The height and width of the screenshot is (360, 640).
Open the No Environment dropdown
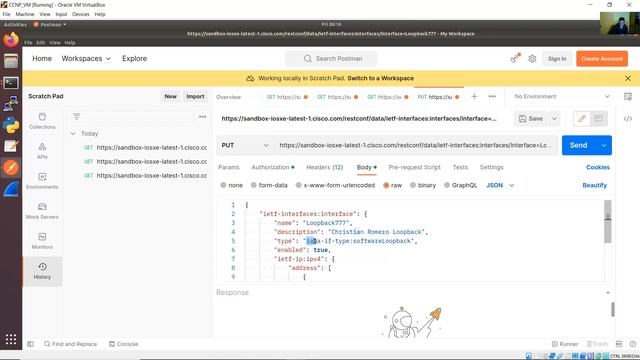click(x=562, y=97)
